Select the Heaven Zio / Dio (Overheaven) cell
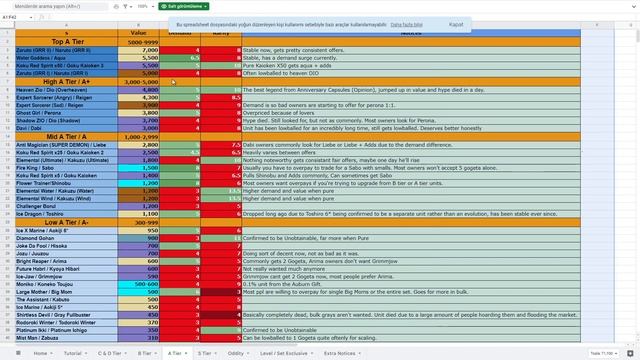640x360 pixels. (x=67, y=90)
